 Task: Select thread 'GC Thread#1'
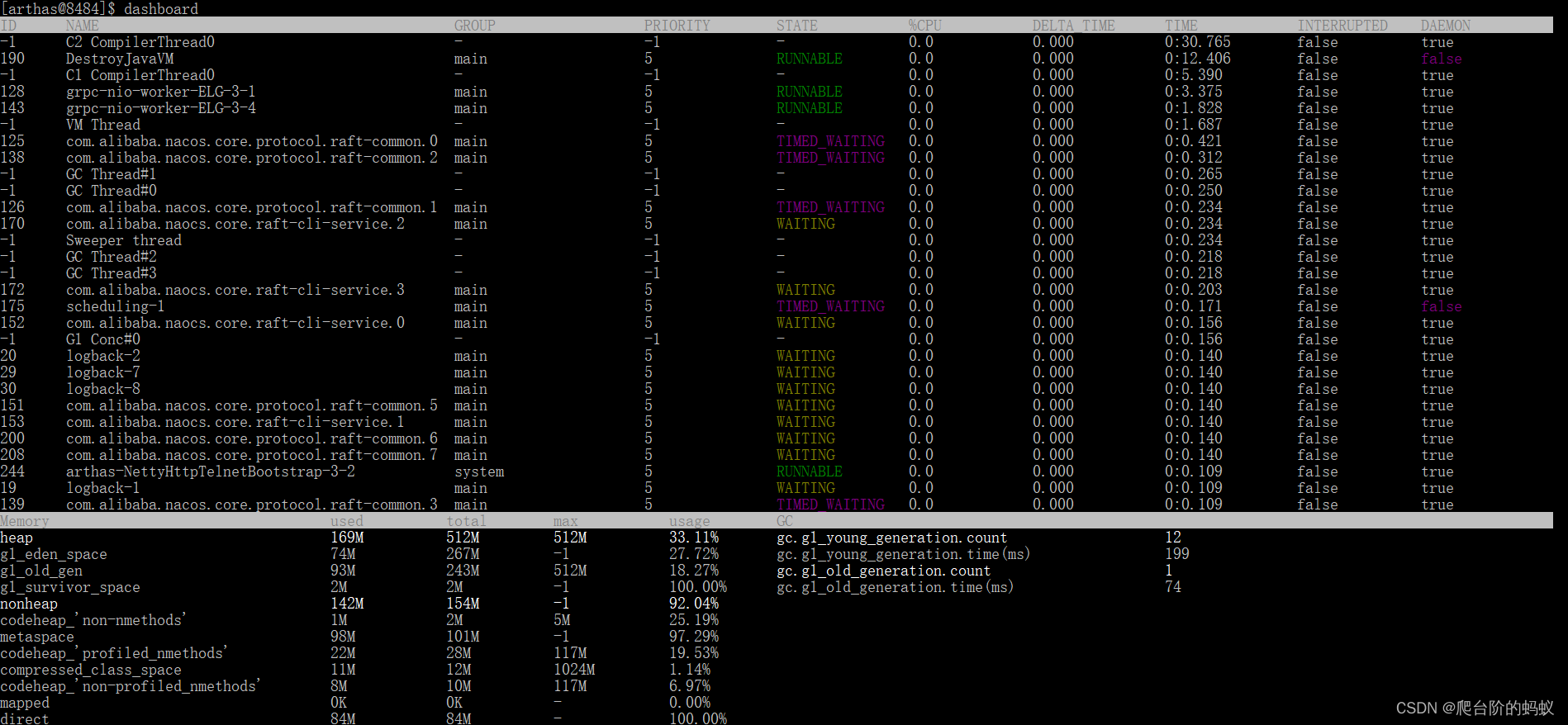[x=112, y=174]
